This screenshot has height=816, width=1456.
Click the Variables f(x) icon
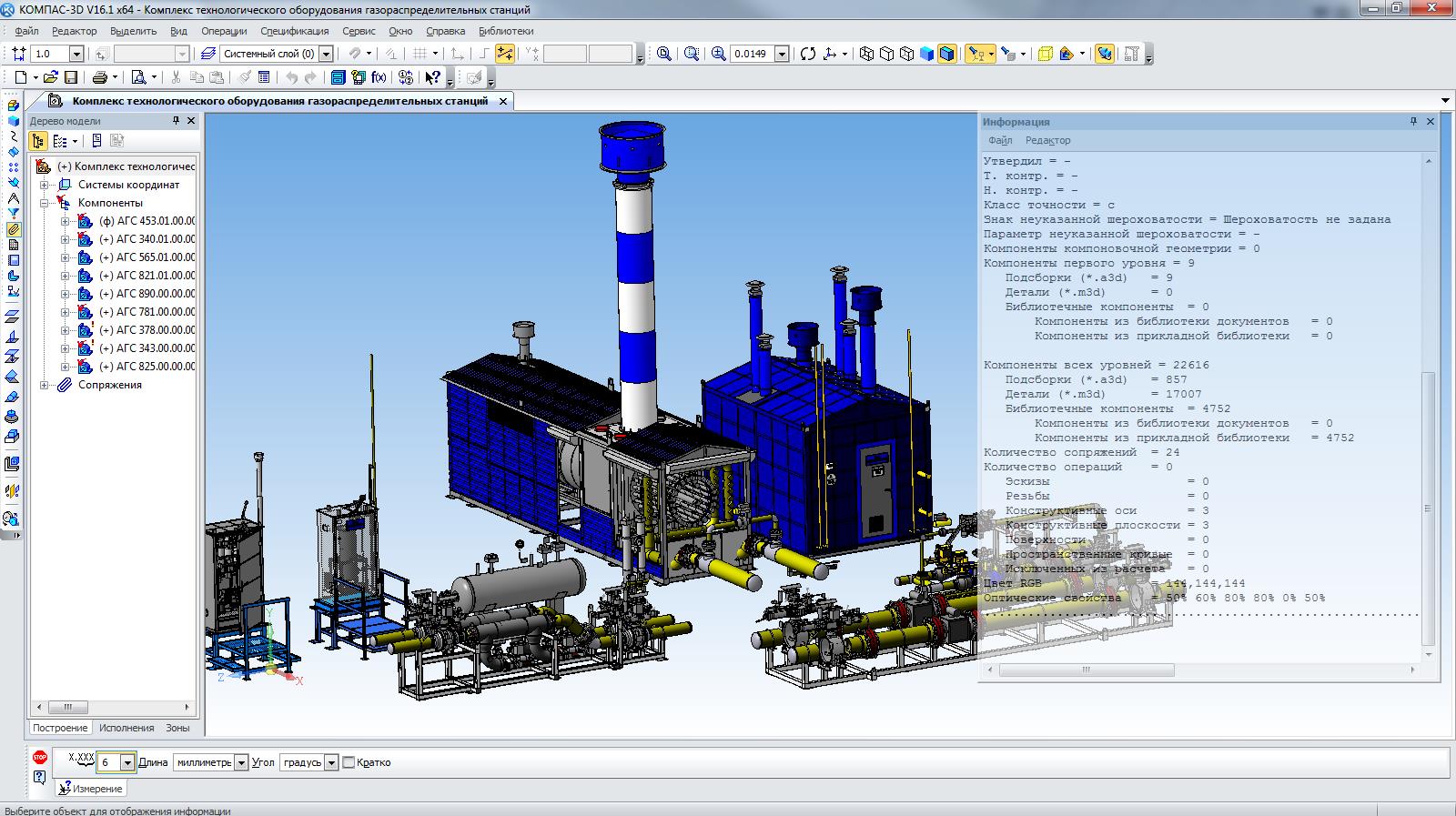click(379, 78)
